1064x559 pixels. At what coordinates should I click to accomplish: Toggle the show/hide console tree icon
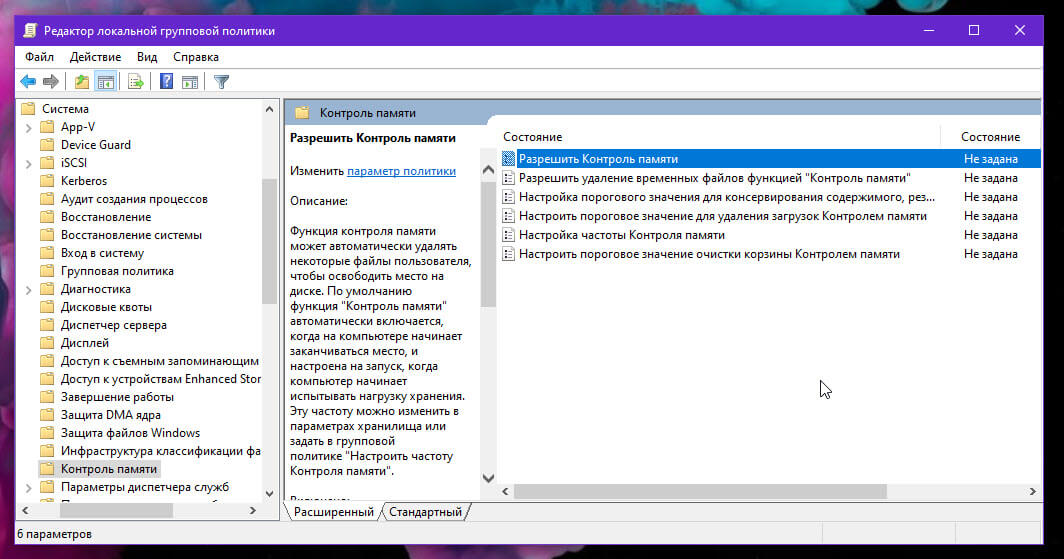106,82
